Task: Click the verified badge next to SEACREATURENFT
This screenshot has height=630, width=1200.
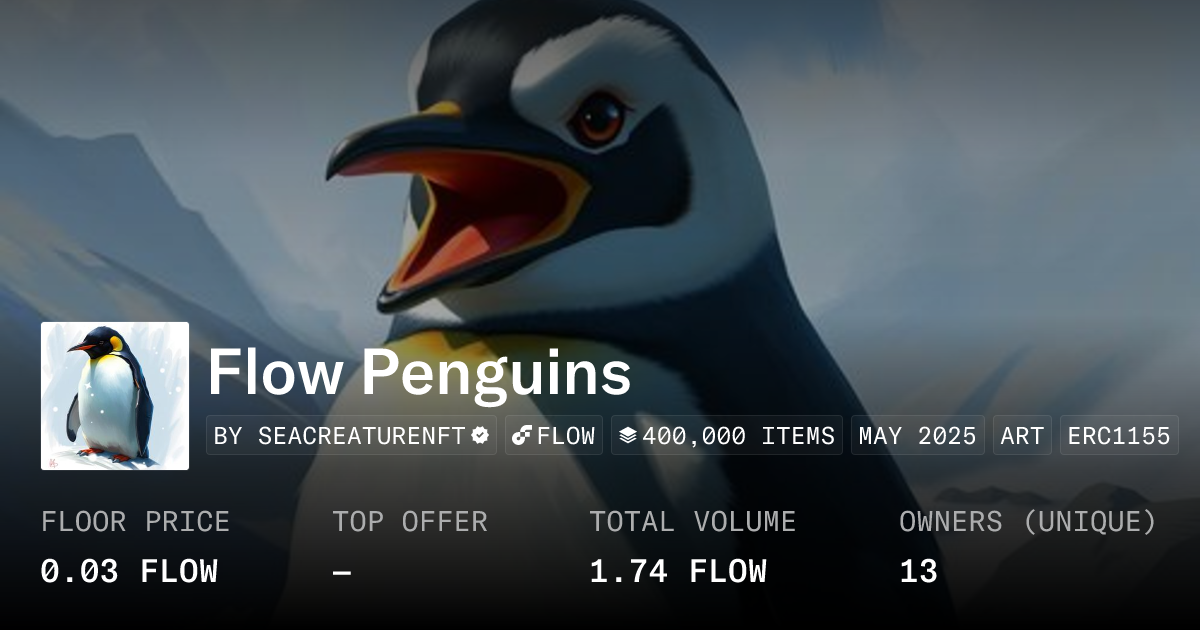Action: click(480, 436)
